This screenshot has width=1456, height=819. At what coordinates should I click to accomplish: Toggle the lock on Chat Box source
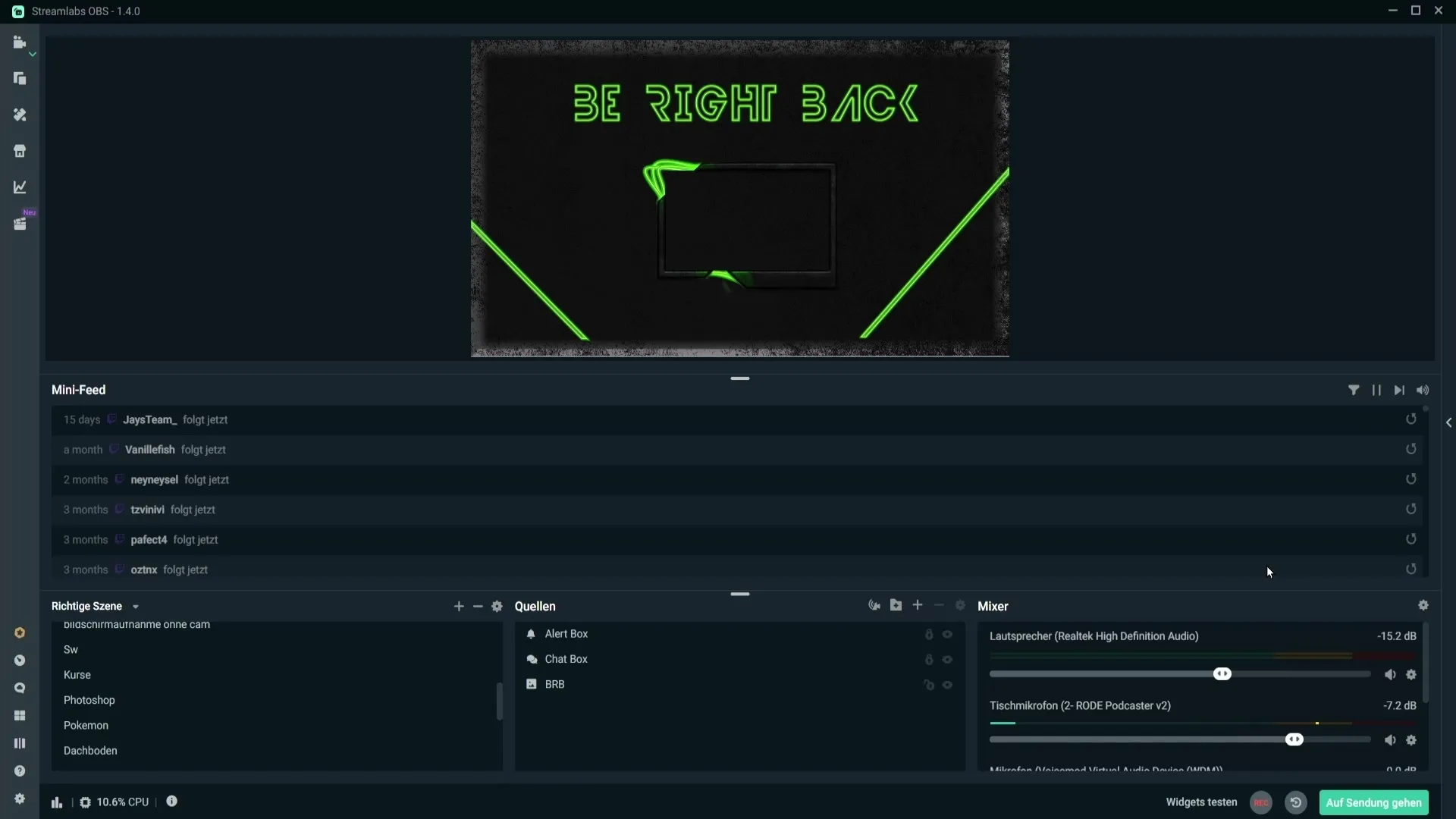[x=929, y=660]
